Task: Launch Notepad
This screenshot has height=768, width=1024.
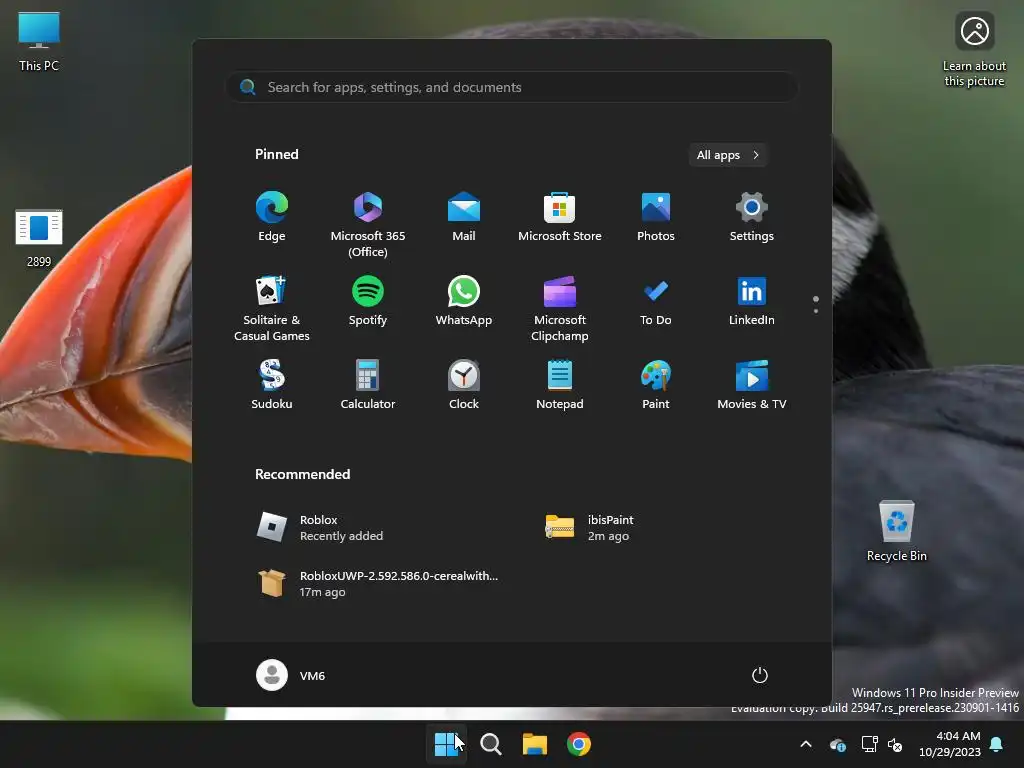Action: (560, 385)
